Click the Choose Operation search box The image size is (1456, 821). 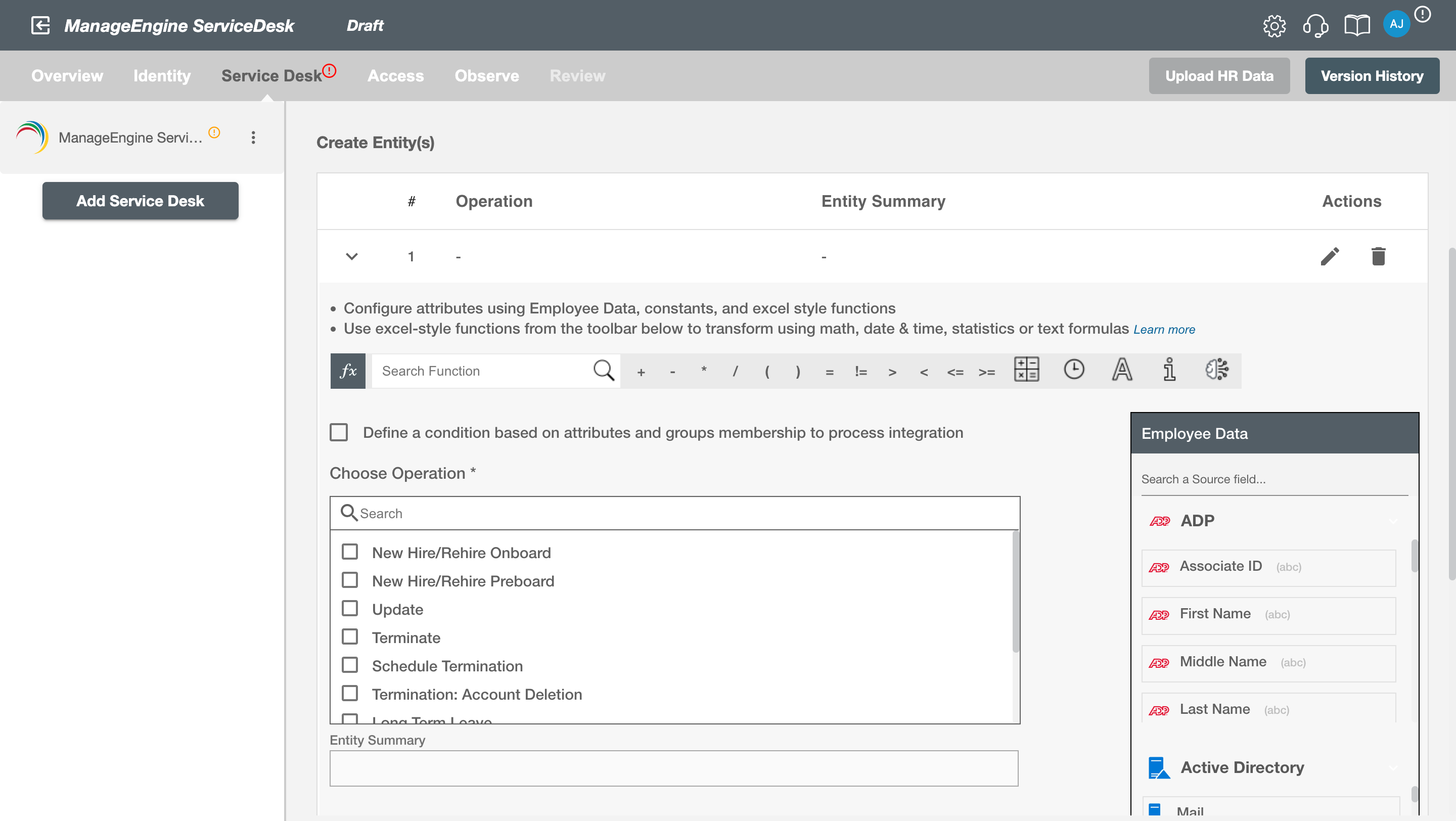click(675, 513)
